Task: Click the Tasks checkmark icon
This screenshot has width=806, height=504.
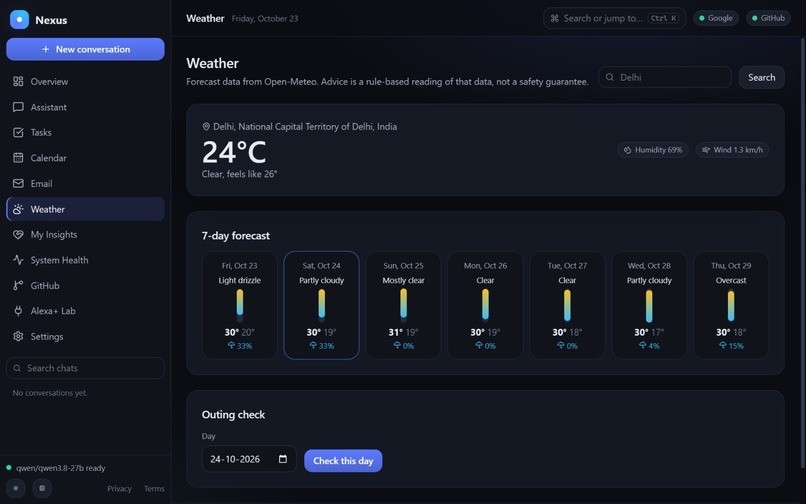Action: coord(18,133)
